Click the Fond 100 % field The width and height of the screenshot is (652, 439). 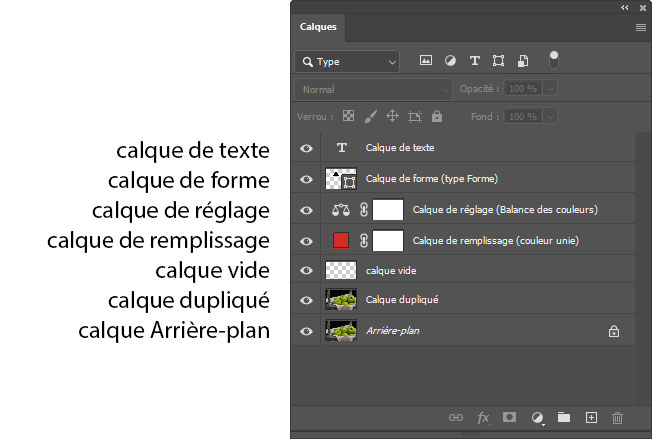click(523, 116)
